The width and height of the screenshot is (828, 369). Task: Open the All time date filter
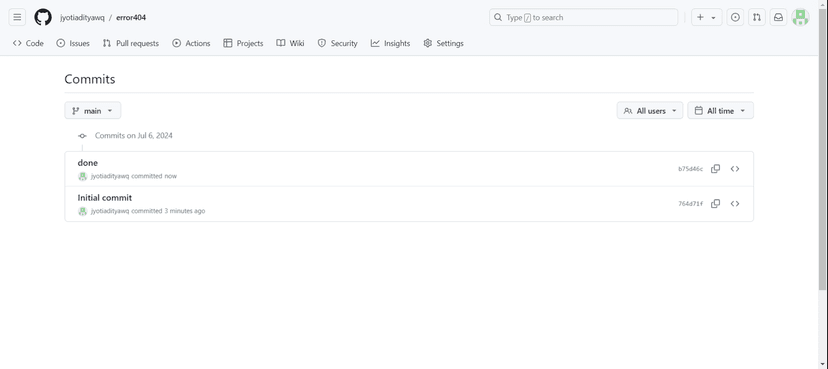[720, 111]
